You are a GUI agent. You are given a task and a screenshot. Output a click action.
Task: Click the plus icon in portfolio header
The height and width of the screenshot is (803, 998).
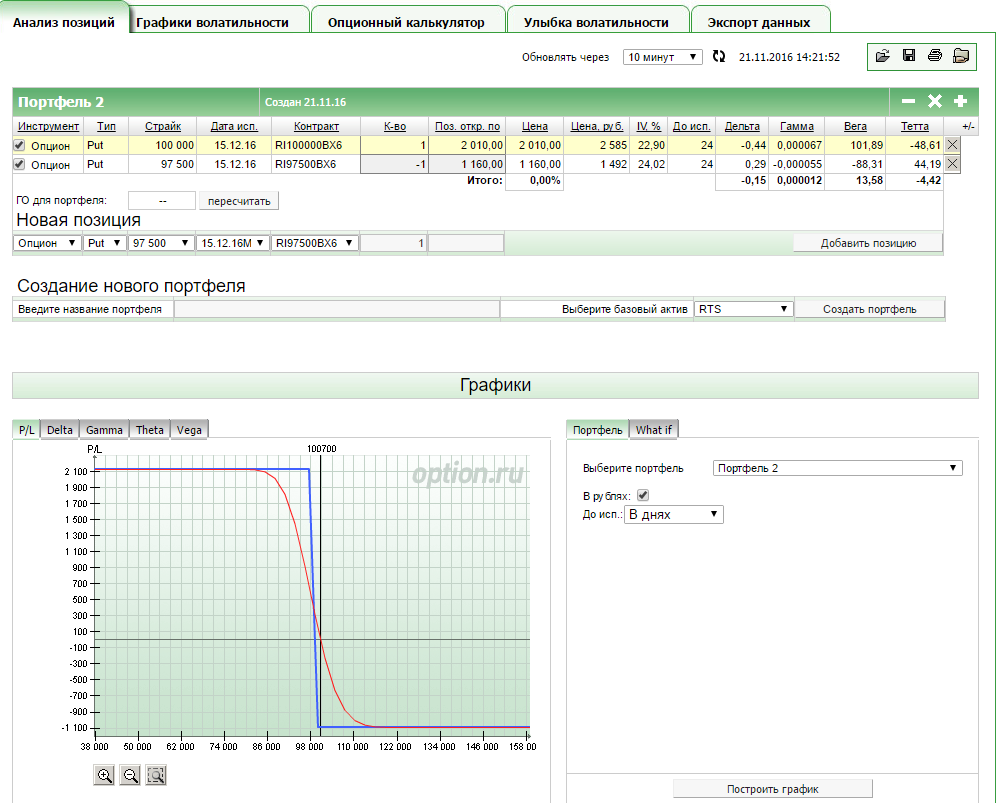[x=960, y=101]
